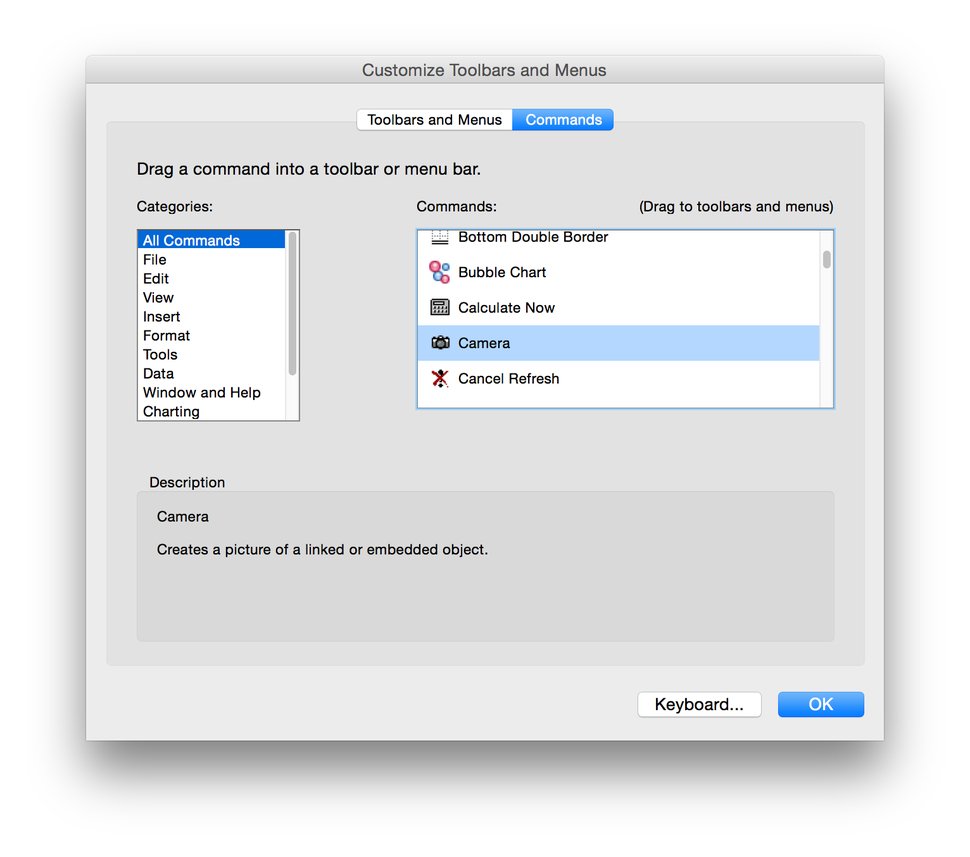970x857 pixels.
Task: Click the Calculate Now calculator icon
Action: pyautogui.click(x=438, y=307)
